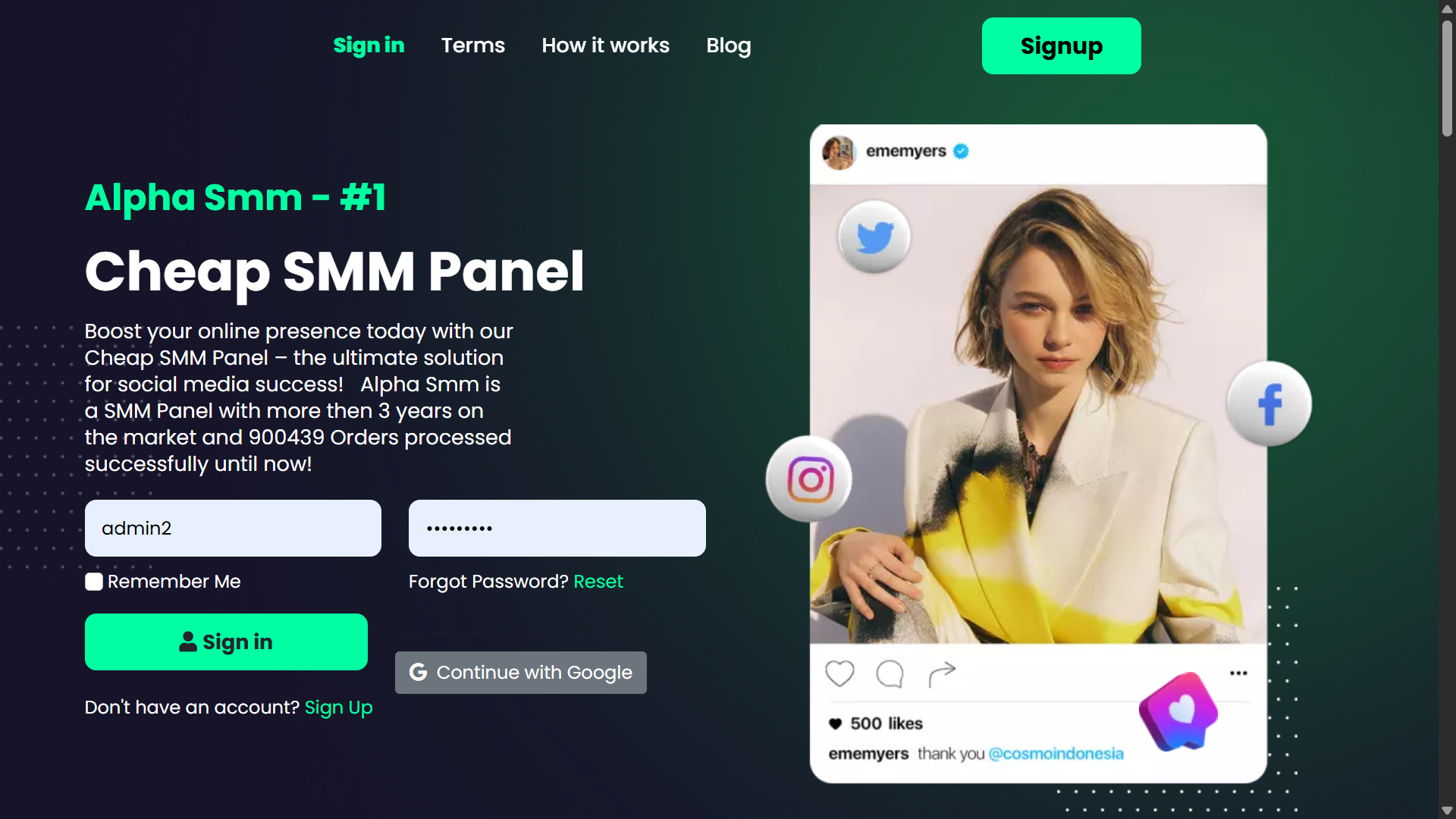Click the Reset password link
This screenshot has height=819, width=1456.
point(598,582)
